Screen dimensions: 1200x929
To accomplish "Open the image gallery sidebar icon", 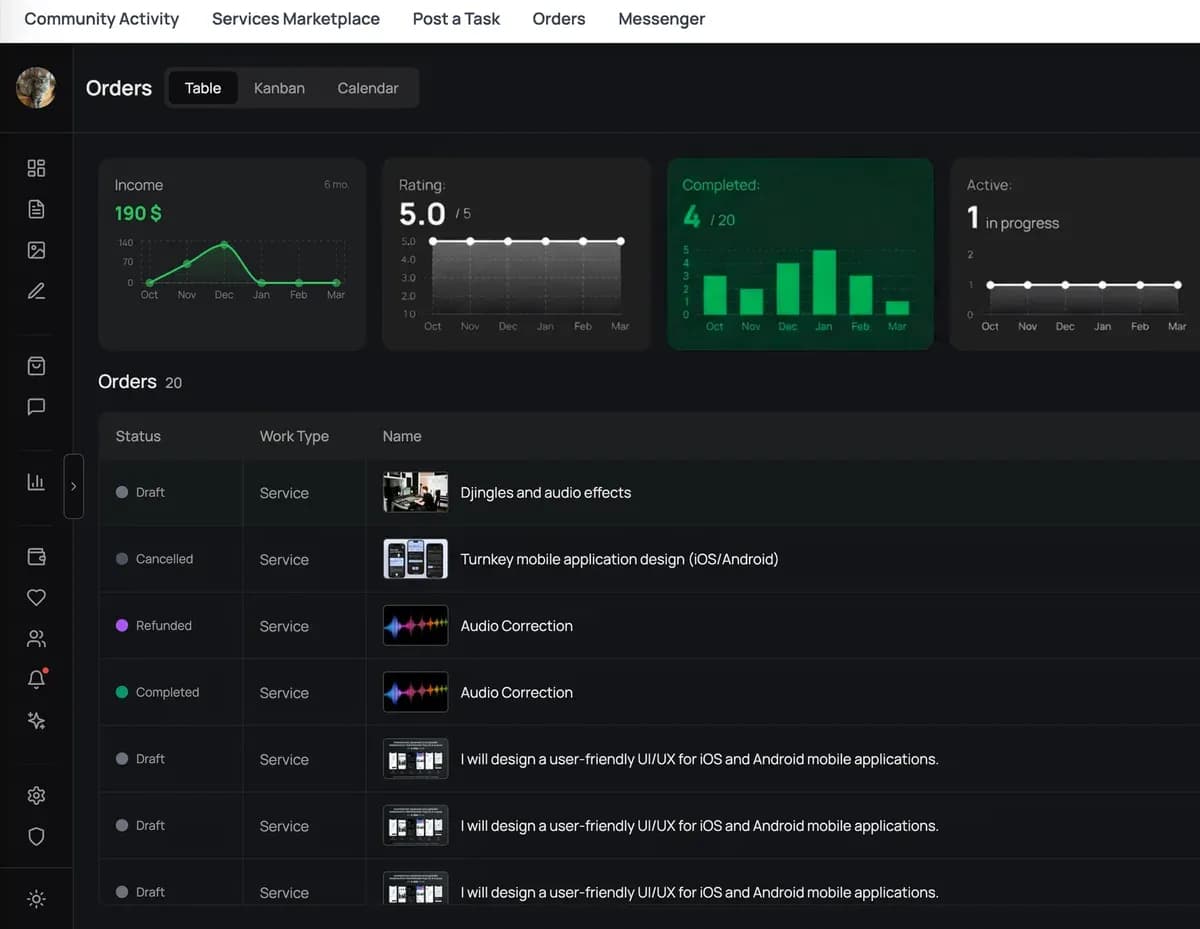I will tap(36, 250).
